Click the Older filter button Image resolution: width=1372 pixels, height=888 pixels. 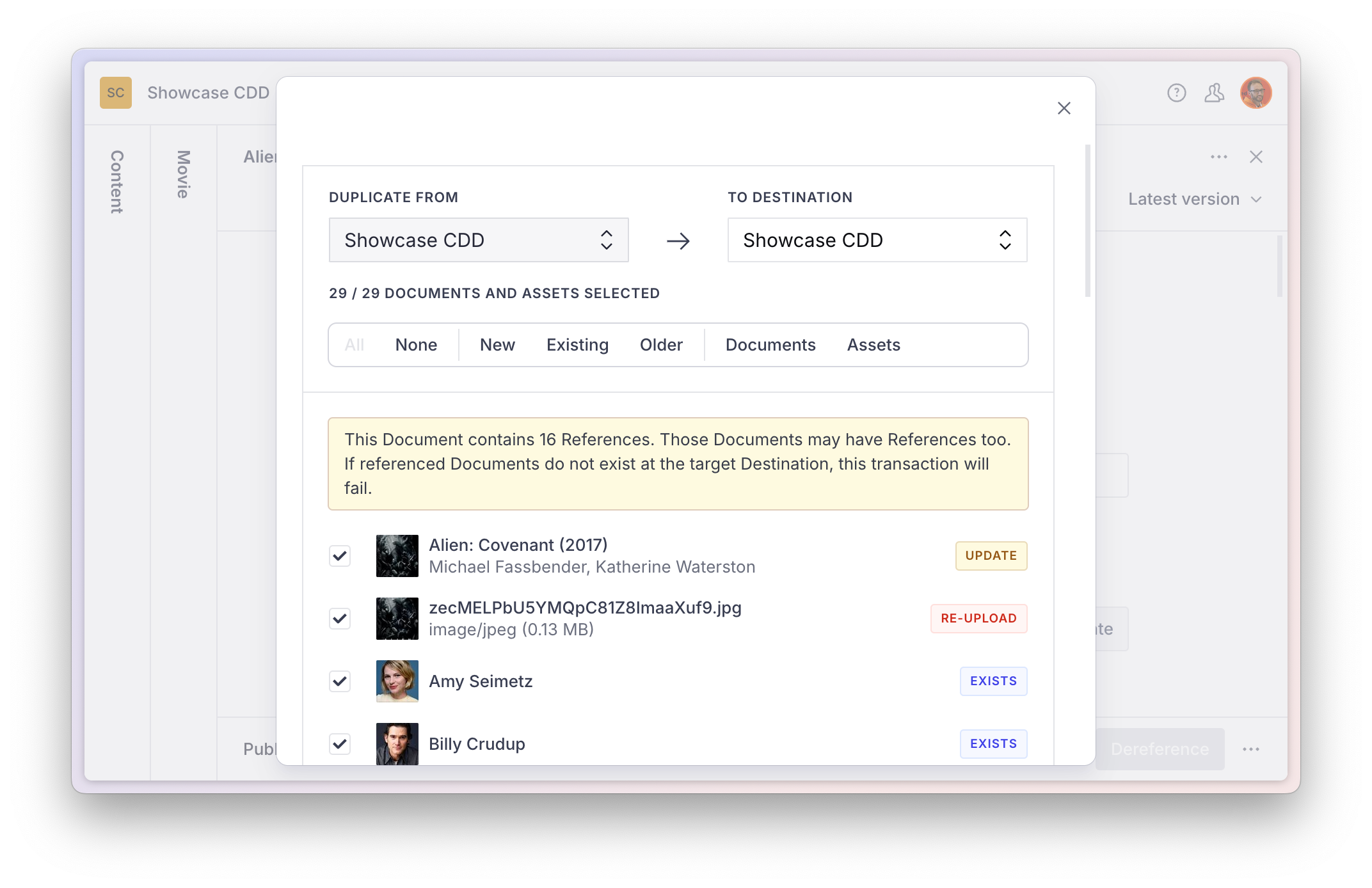(x=660, y=344)
